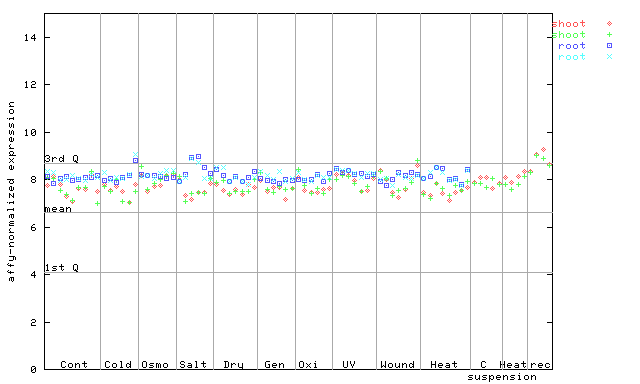
Task: Click the red shoot legend text
Action: tap(569, 24)
